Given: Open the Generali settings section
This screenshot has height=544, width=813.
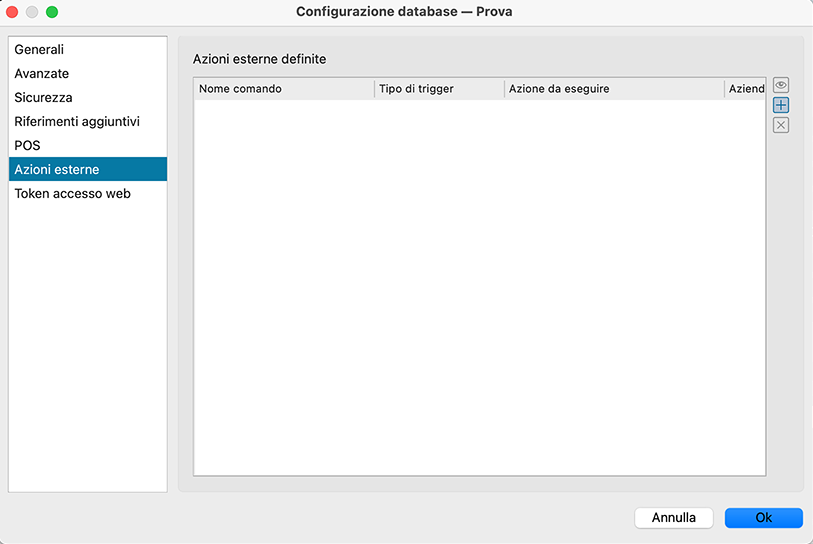Looking at the screenshot, I should pos(39,49).
